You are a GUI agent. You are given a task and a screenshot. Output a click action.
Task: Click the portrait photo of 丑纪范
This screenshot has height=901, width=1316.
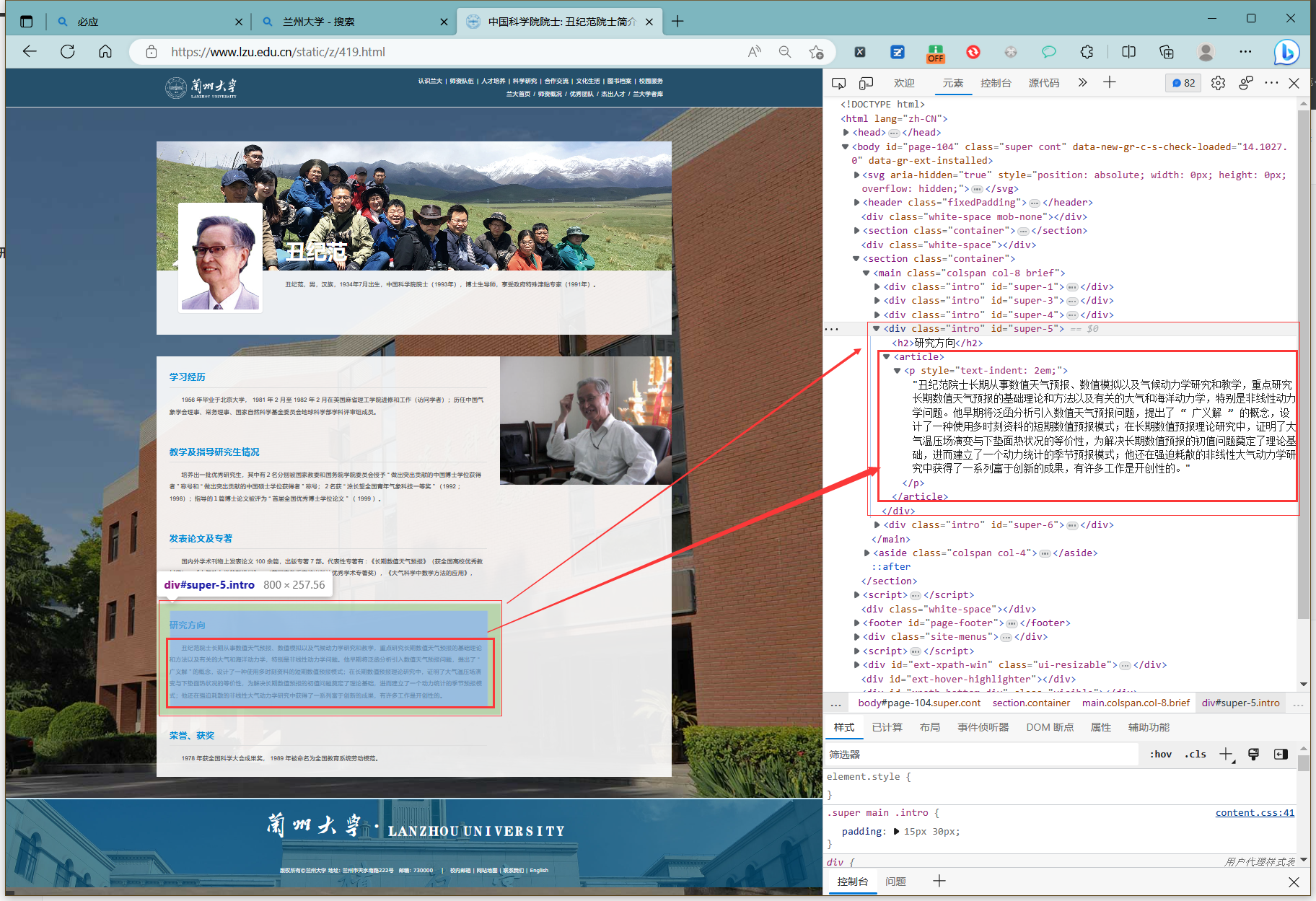pos(220,258)
